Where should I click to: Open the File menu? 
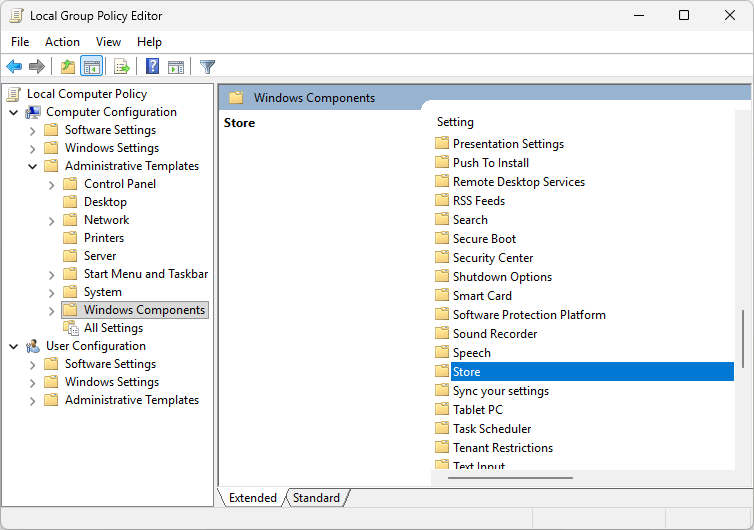click(20, 42)
